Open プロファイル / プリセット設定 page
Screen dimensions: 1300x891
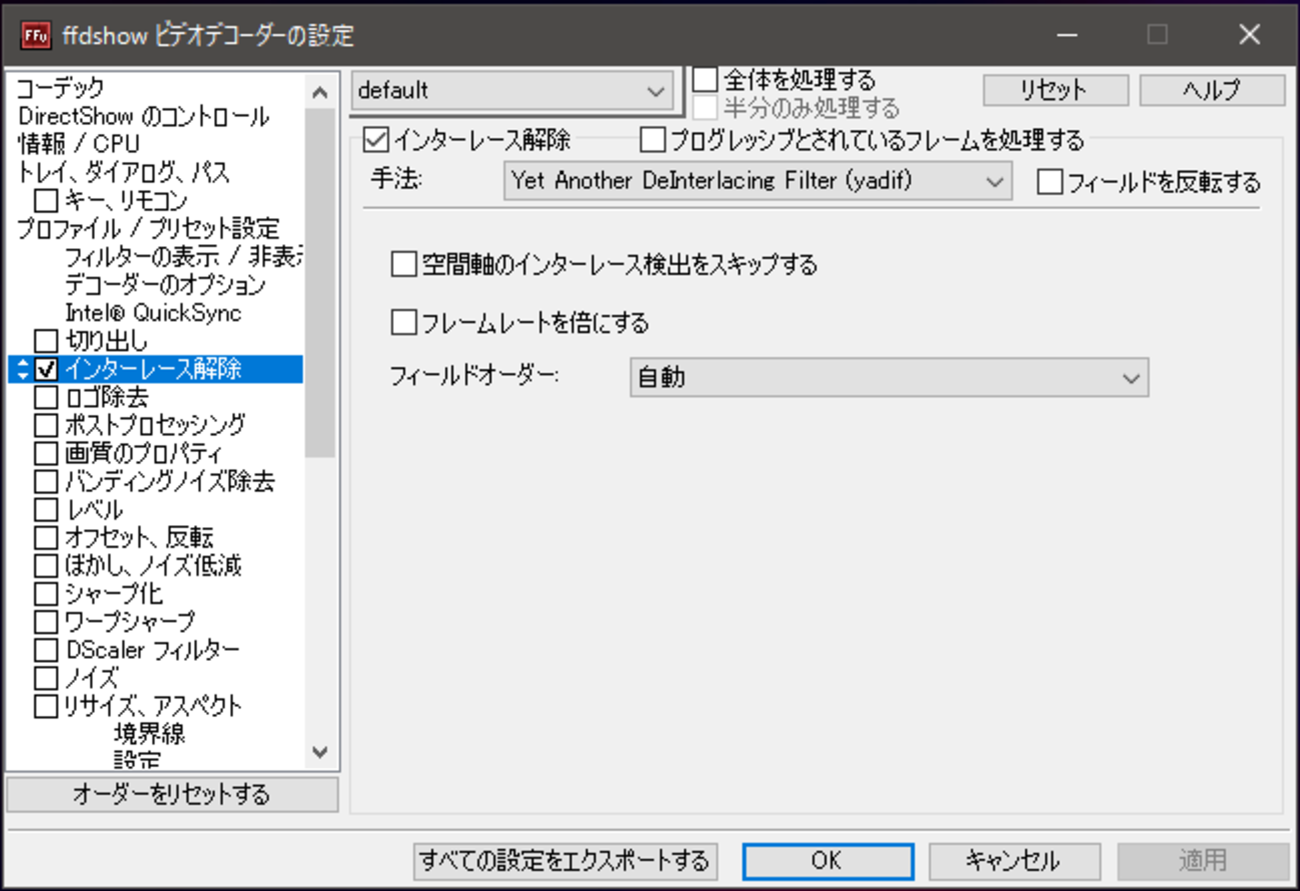coord(148,228)
